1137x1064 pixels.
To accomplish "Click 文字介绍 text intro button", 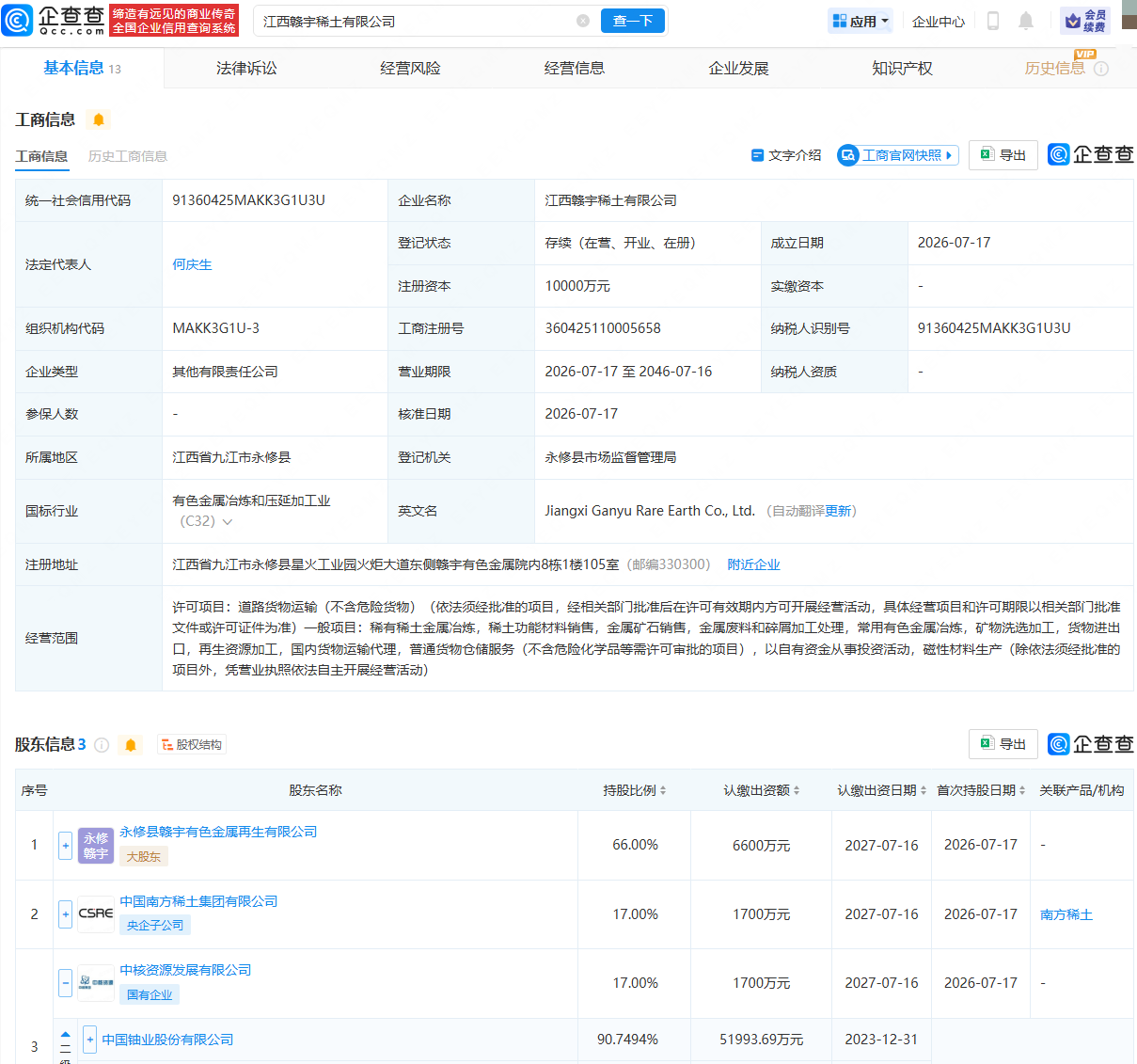I will pos(786,155).
